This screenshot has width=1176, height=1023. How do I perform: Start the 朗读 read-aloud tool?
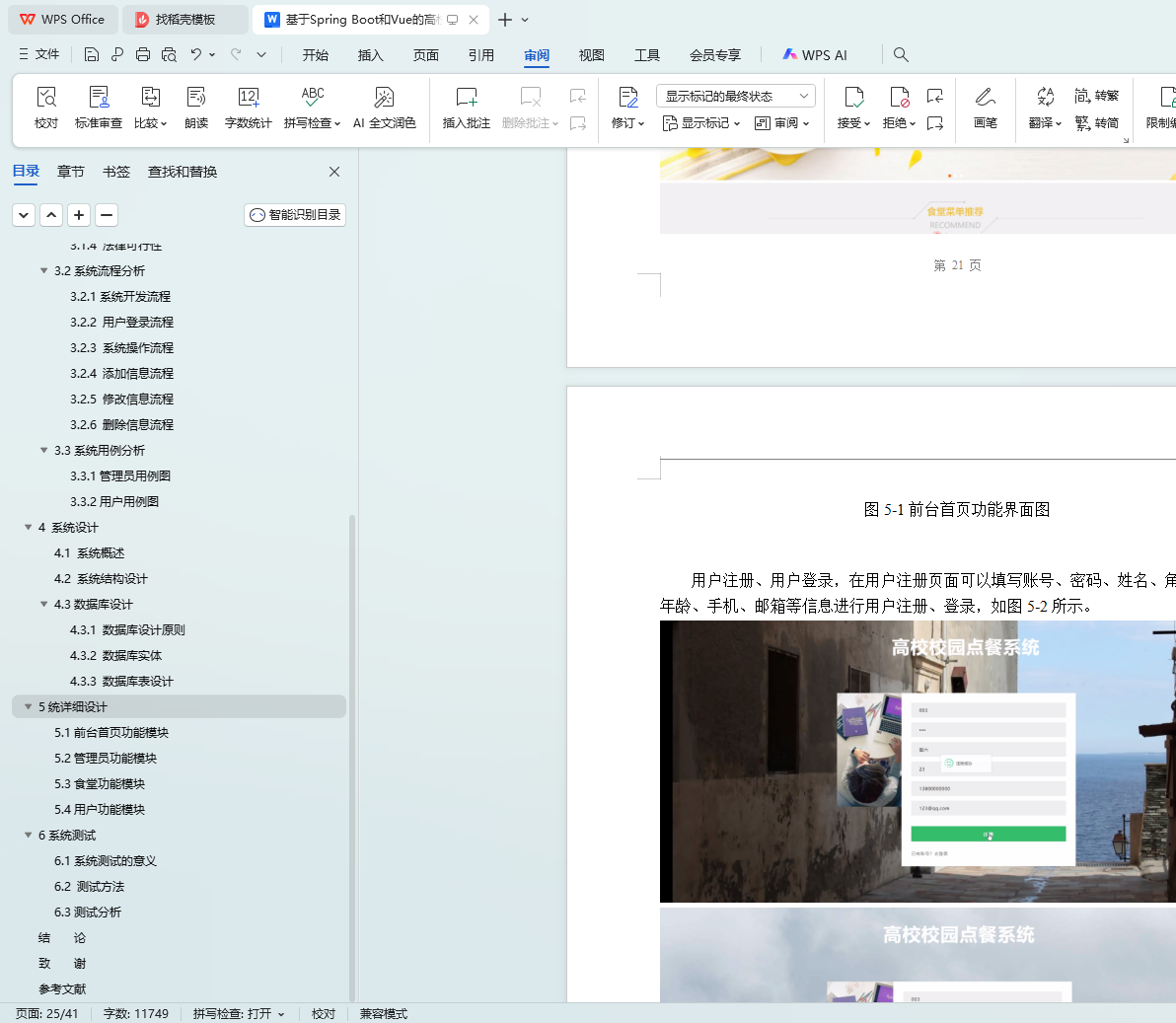pos(196,108)
